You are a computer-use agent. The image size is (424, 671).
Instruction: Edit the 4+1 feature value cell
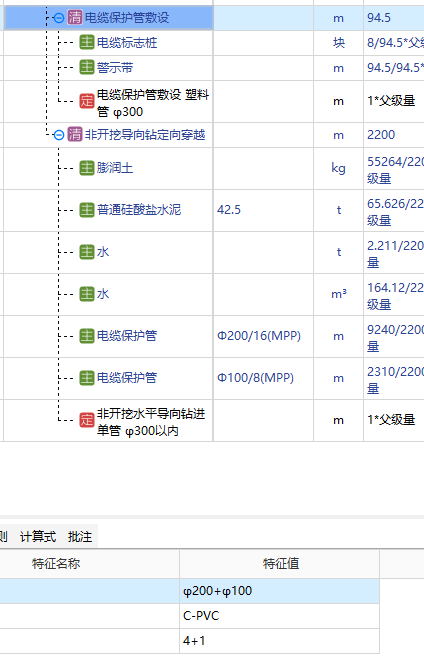click(x=280, y=641)
